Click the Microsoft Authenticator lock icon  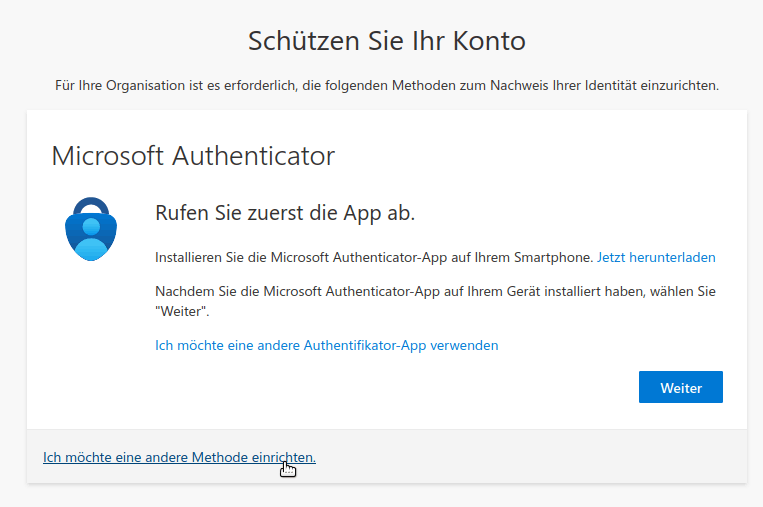(x=91, y=229)
